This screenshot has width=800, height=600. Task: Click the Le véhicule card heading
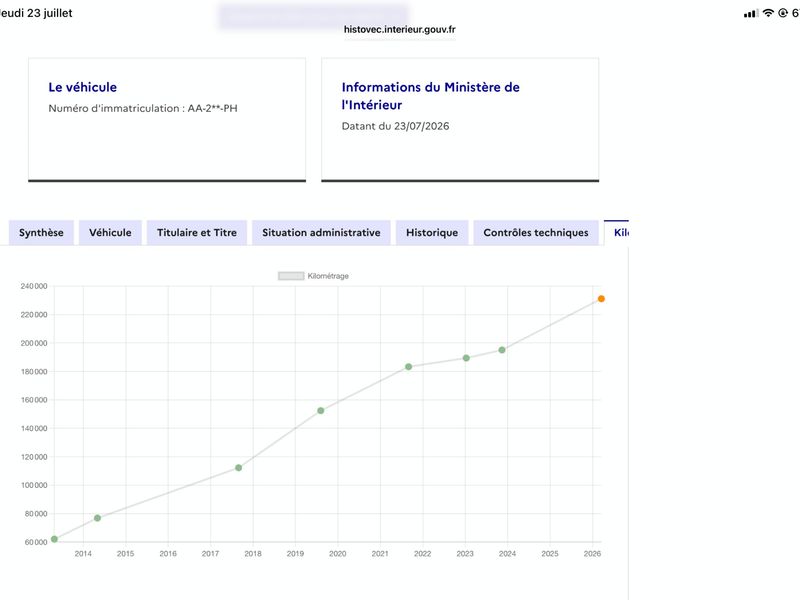click(x=83, y=87)
